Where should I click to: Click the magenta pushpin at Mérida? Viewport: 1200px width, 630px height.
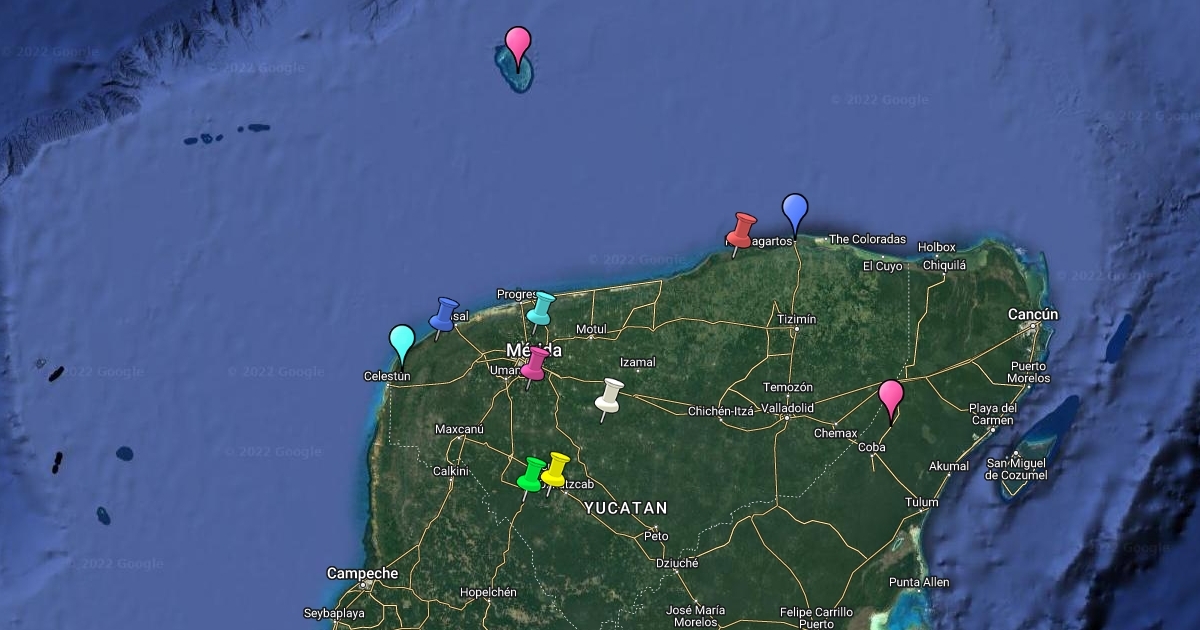[x=535, y=363]
